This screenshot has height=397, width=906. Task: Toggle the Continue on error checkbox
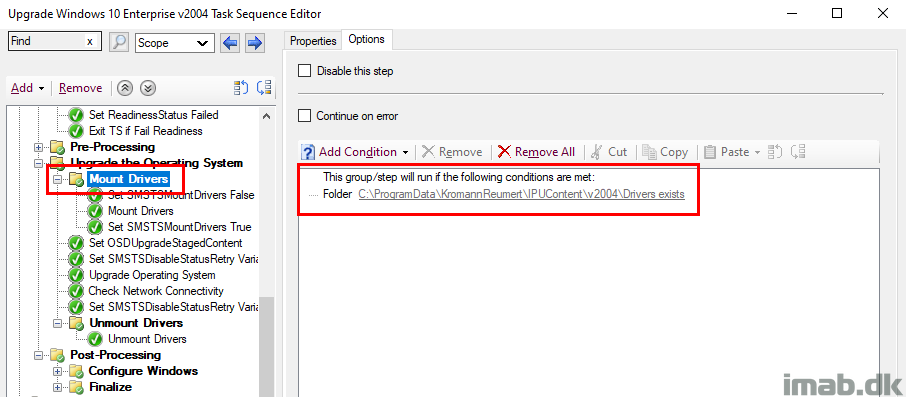click(304, 116)
